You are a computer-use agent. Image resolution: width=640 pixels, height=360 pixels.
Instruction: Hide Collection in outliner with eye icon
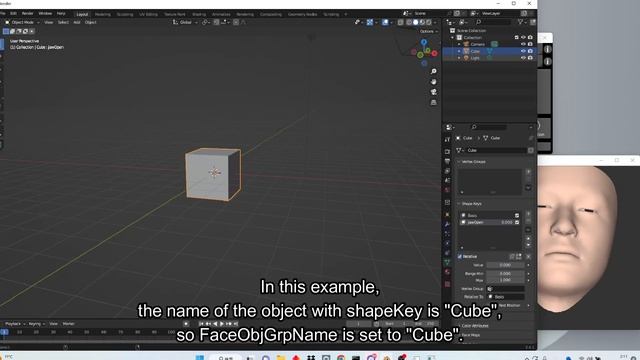pyautogui.click(x=523, y=38)
